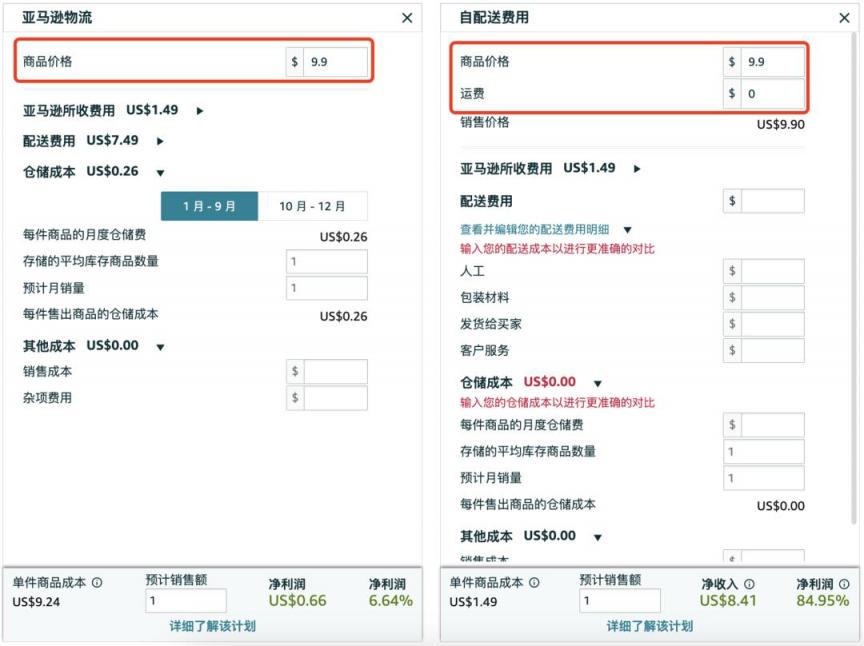864x646 pixels.
Task: Click the 运费 input field
Action: pos(773,94)
